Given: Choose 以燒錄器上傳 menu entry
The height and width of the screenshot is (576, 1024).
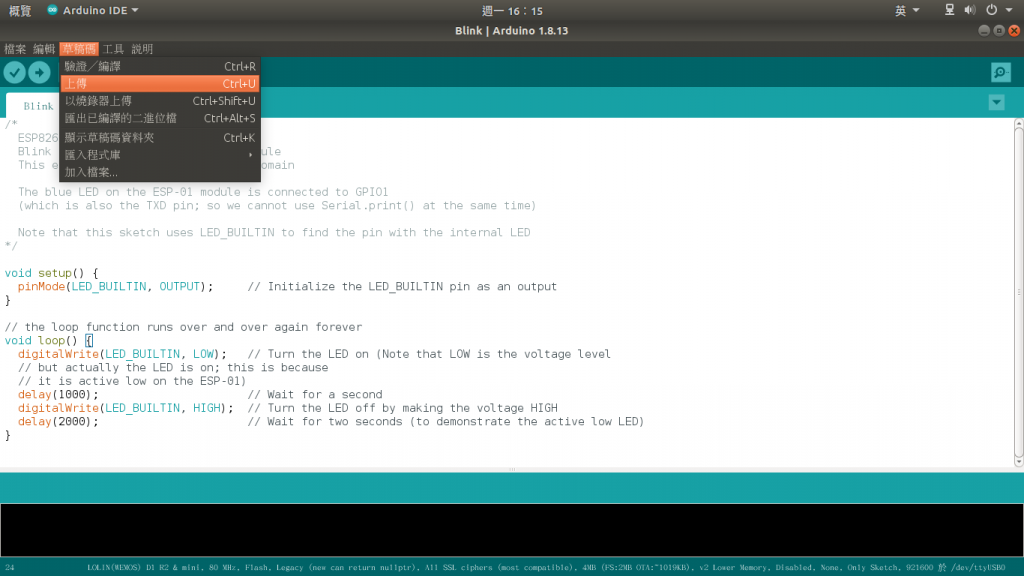Looking at the screenshot, I should click(x=160, y=101).
